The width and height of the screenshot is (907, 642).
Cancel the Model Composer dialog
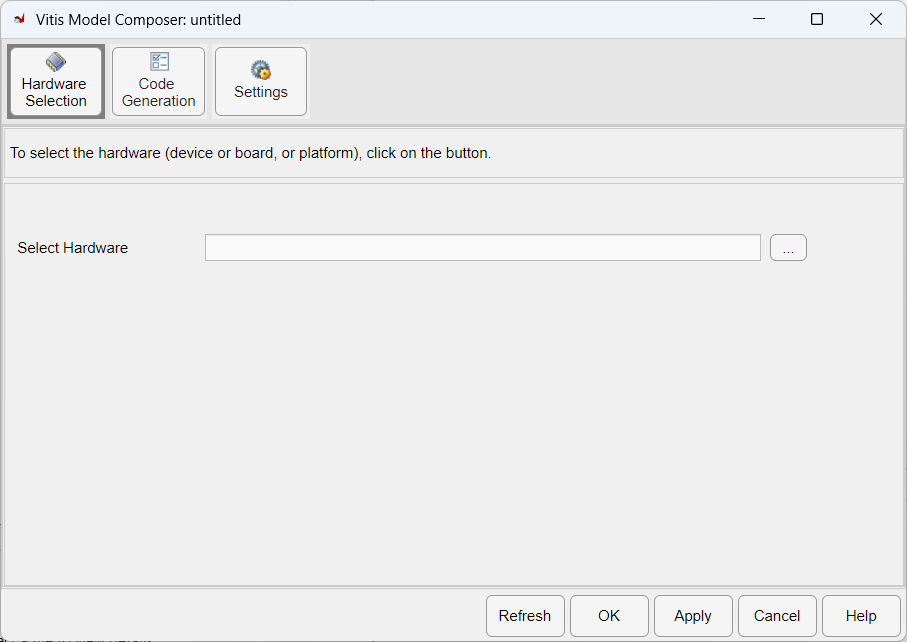(x=777, y=616)
